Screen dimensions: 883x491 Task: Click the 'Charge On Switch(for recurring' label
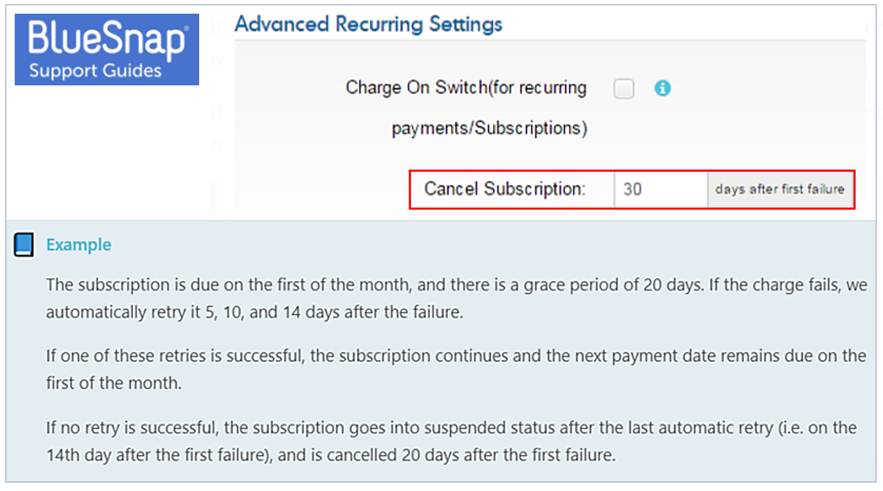[x=466, y=88]
